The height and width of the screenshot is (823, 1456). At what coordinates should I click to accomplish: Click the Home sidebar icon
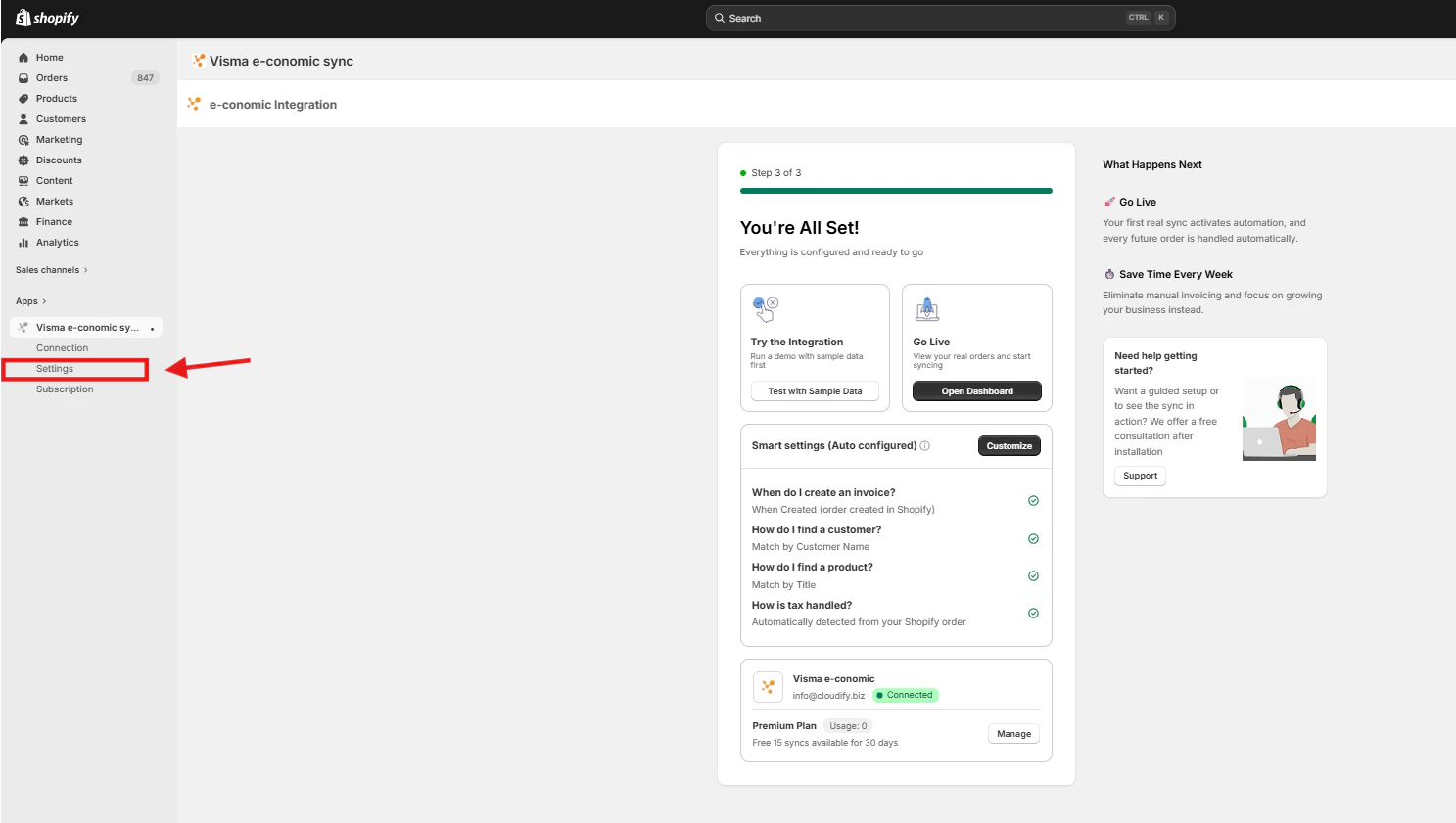(23, 58)
